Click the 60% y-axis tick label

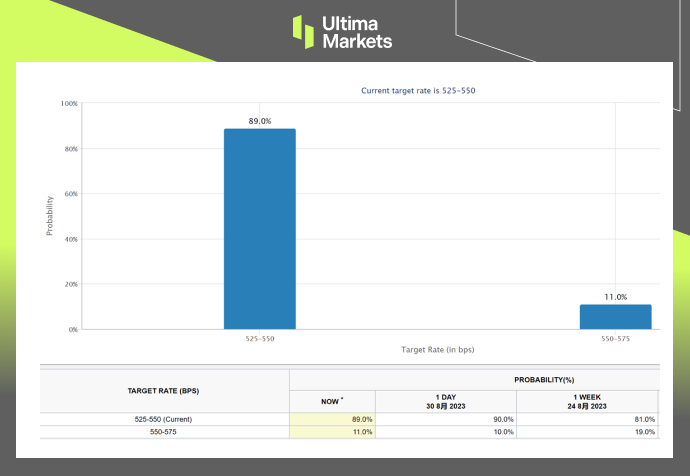tap(71, 194)
